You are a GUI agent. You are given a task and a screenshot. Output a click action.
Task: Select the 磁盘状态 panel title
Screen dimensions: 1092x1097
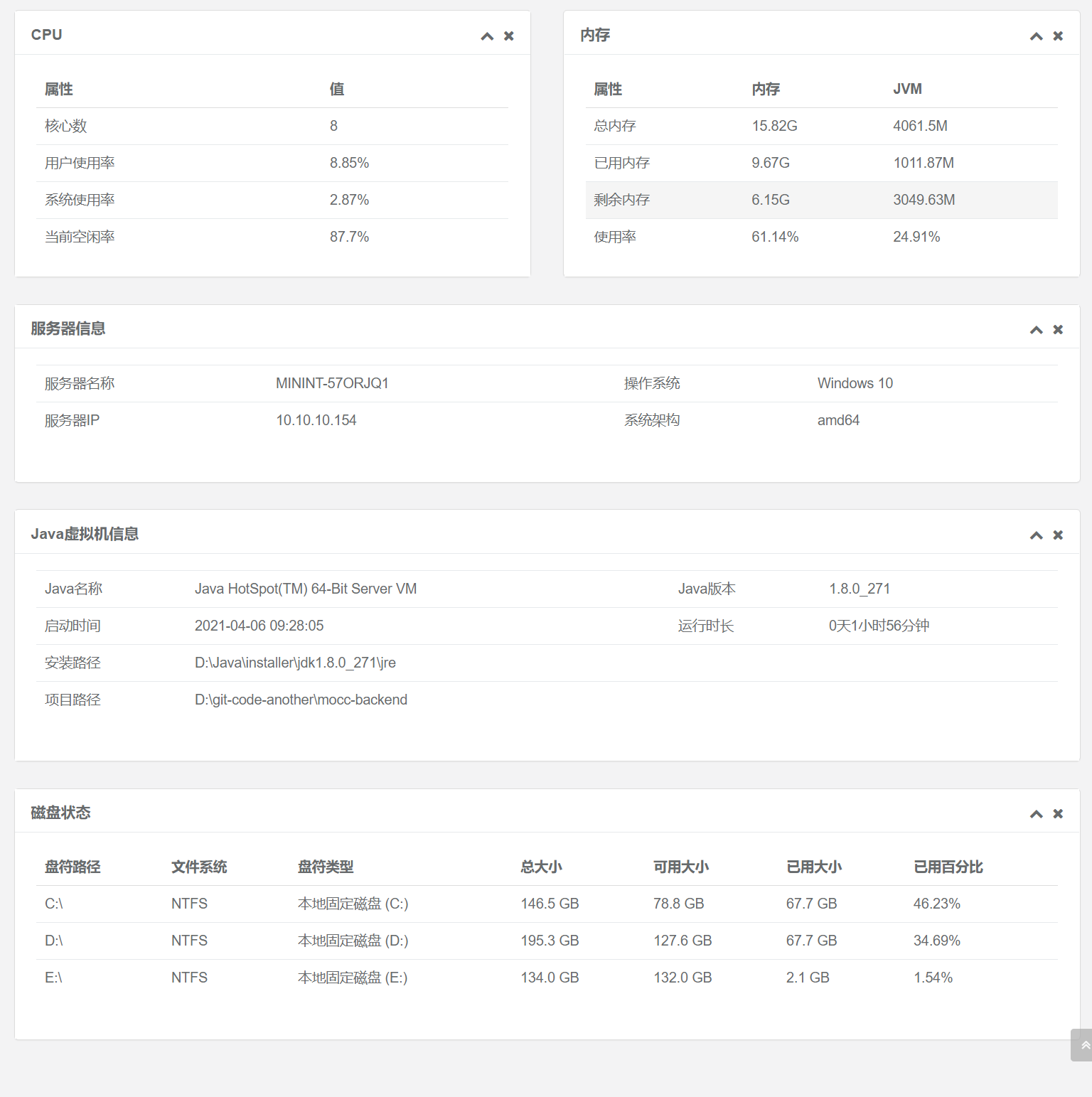pos(60,813)
